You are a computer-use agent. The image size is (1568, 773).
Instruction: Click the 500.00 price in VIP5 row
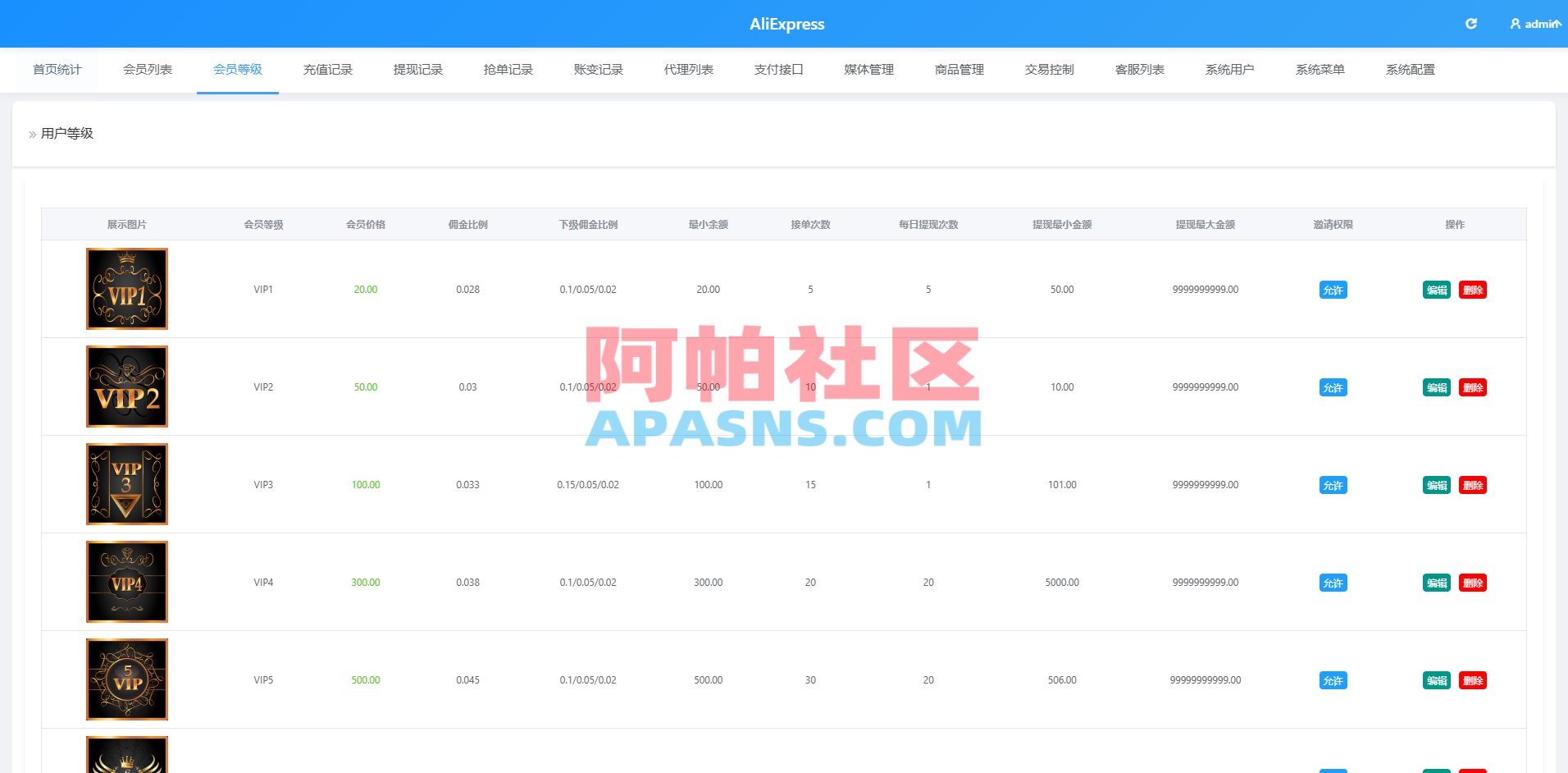[x=366, y=680]
